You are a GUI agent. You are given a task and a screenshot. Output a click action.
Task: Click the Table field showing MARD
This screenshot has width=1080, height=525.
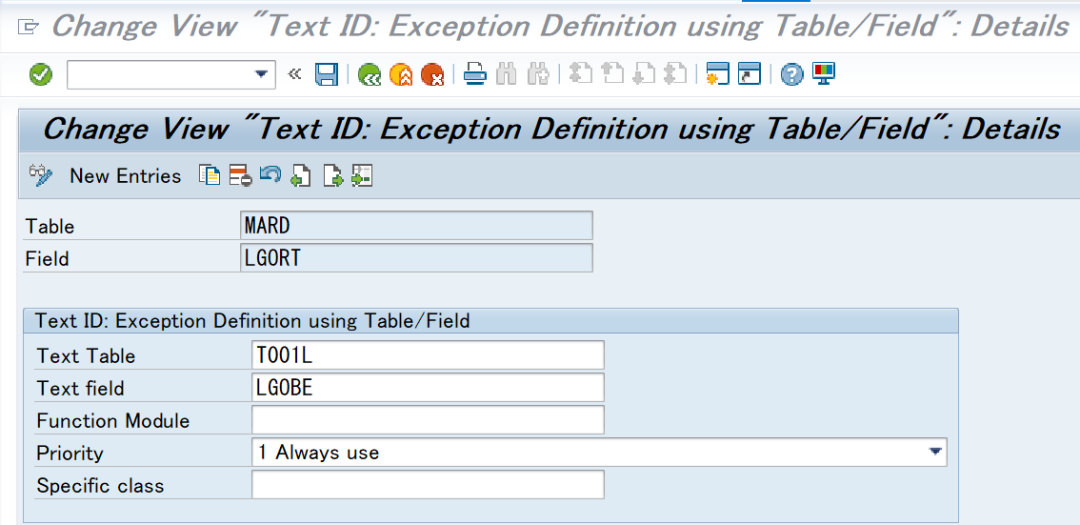[416, 225]
